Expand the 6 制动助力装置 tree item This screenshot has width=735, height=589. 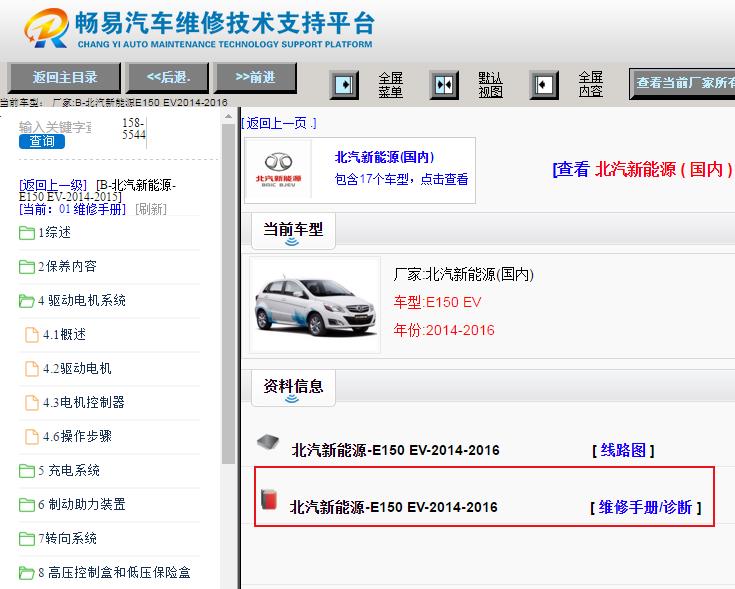(82, 505)
